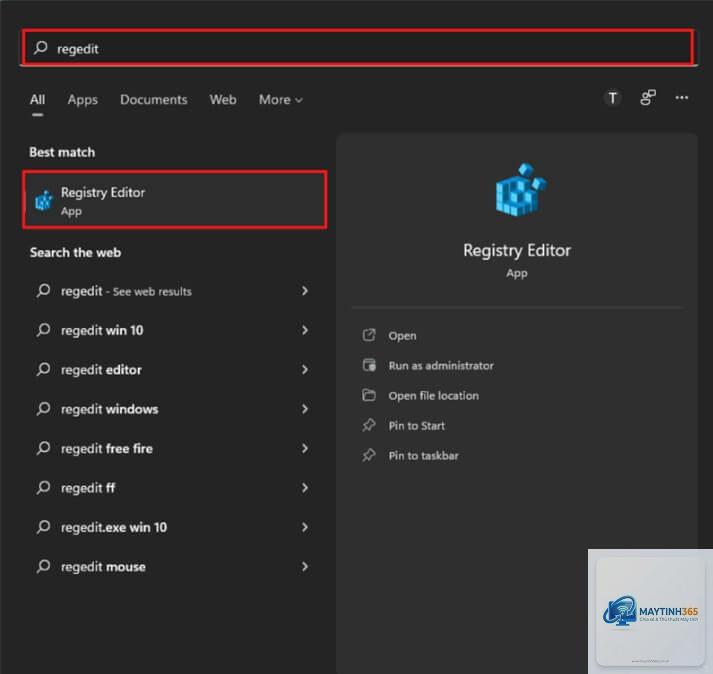The height and width of the screenshot is (674, 713).
Task: Expand chevron next to 'regedit.exe win 10'
Action: point(305,527)
